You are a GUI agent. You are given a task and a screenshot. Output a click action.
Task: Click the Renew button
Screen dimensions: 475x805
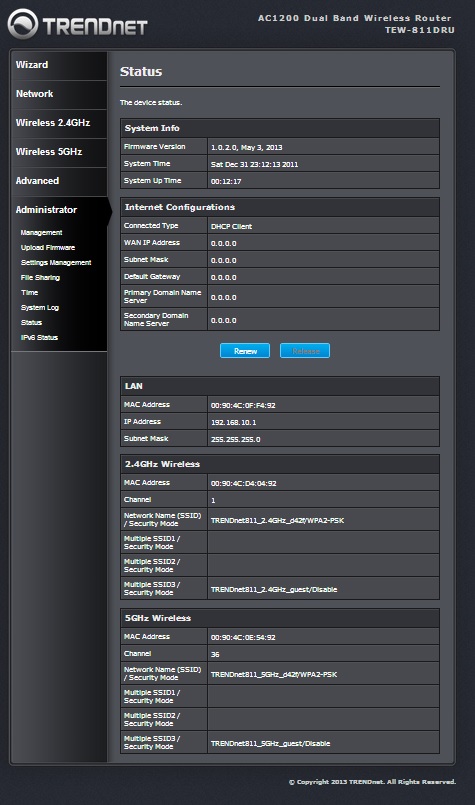(245, 351)
